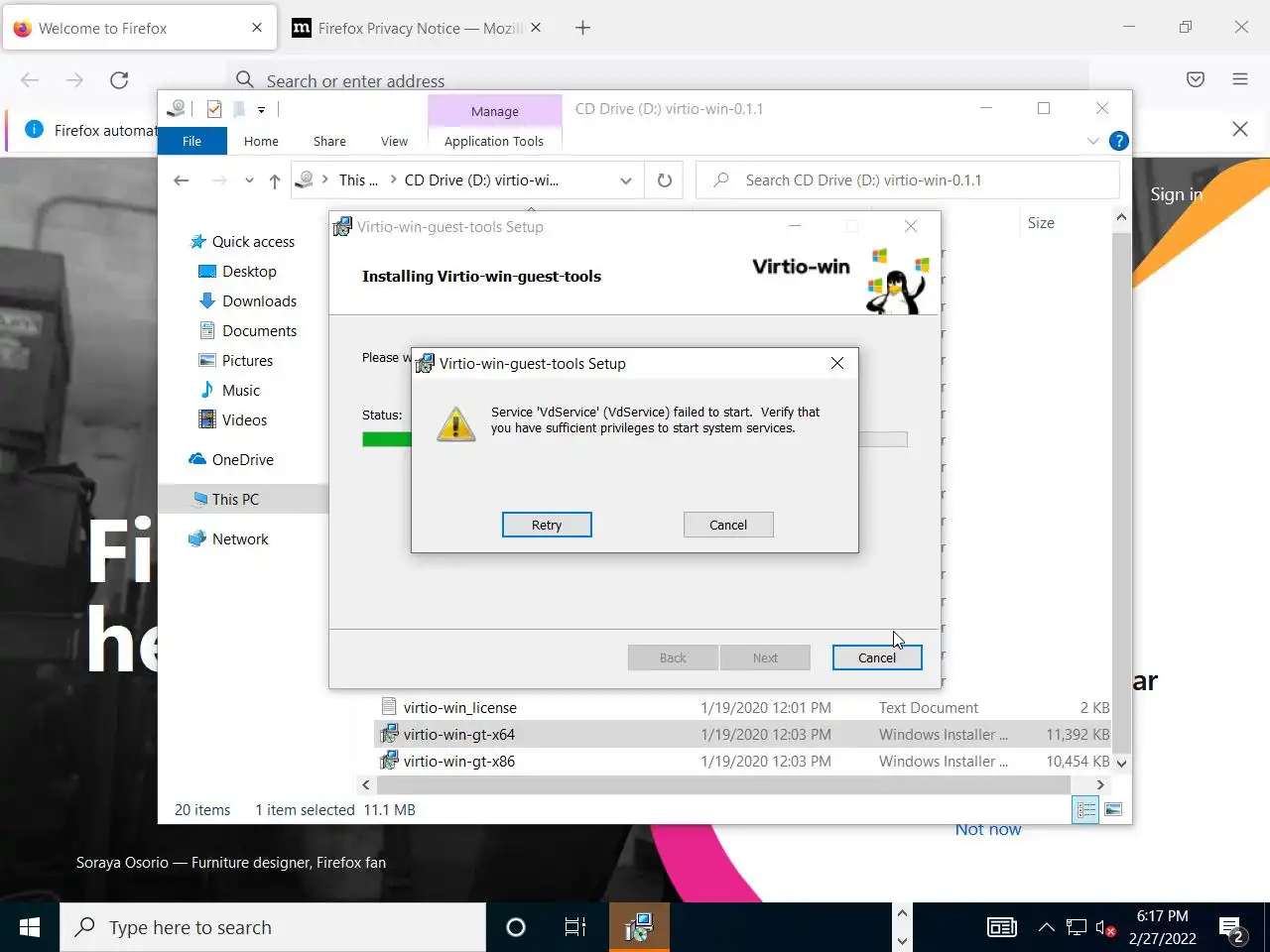The image size is (1270, 952).
Task: Open the Windows Start menu
Action: coord(30,927)
